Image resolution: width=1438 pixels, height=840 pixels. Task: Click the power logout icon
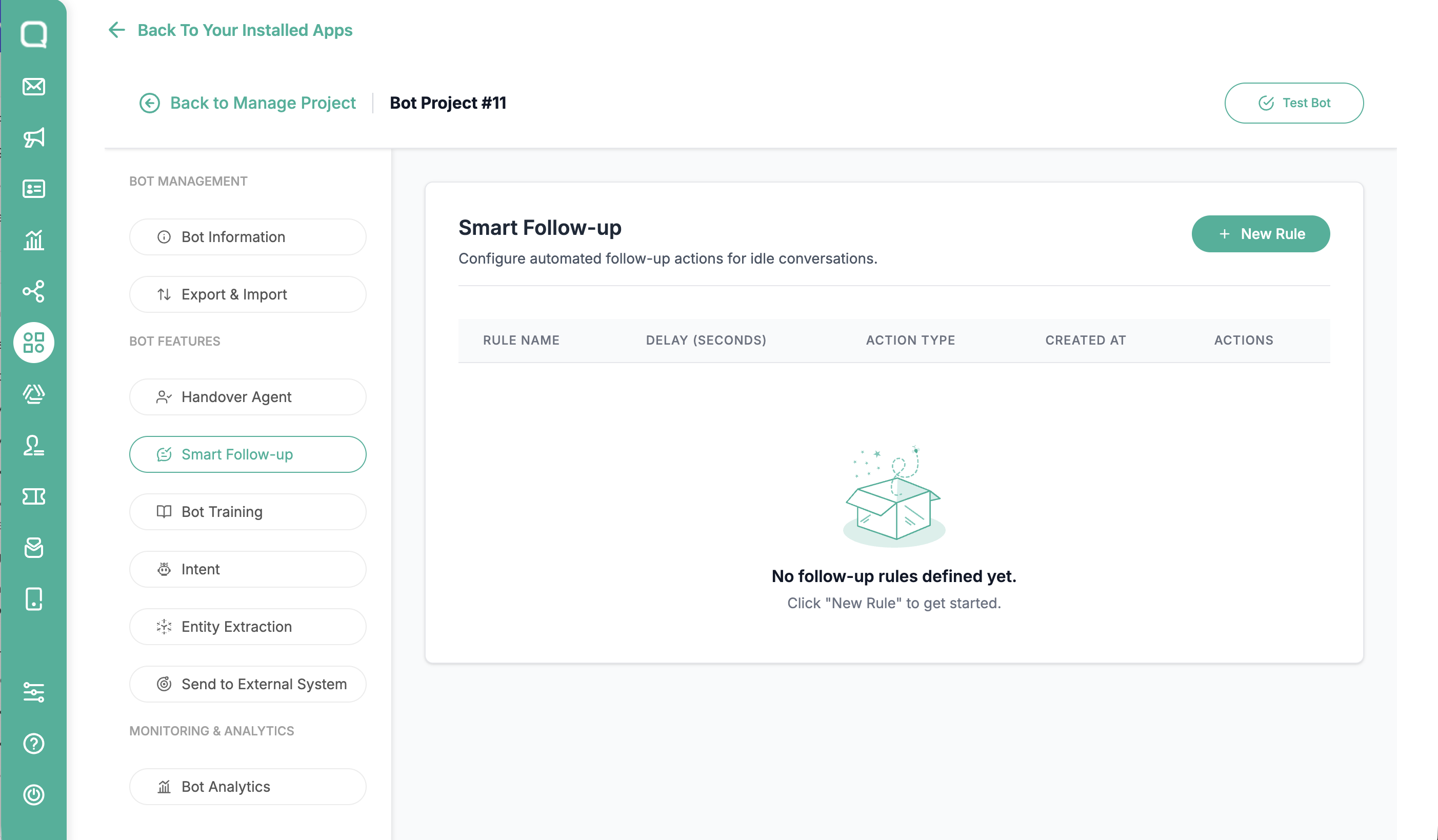click(x=34, y=795)
